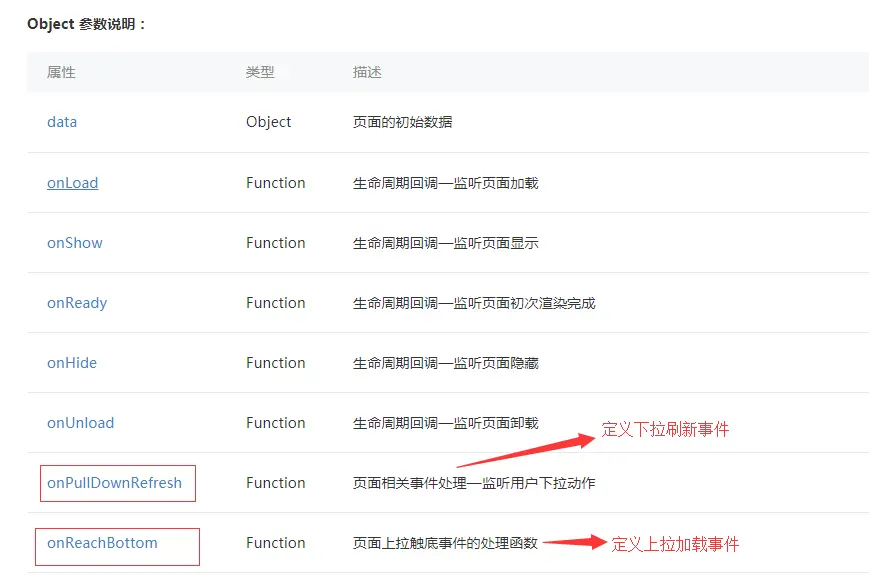869x584 pixels.
Task: Click the Object type in data row
Action: click(x=268, y=122)
